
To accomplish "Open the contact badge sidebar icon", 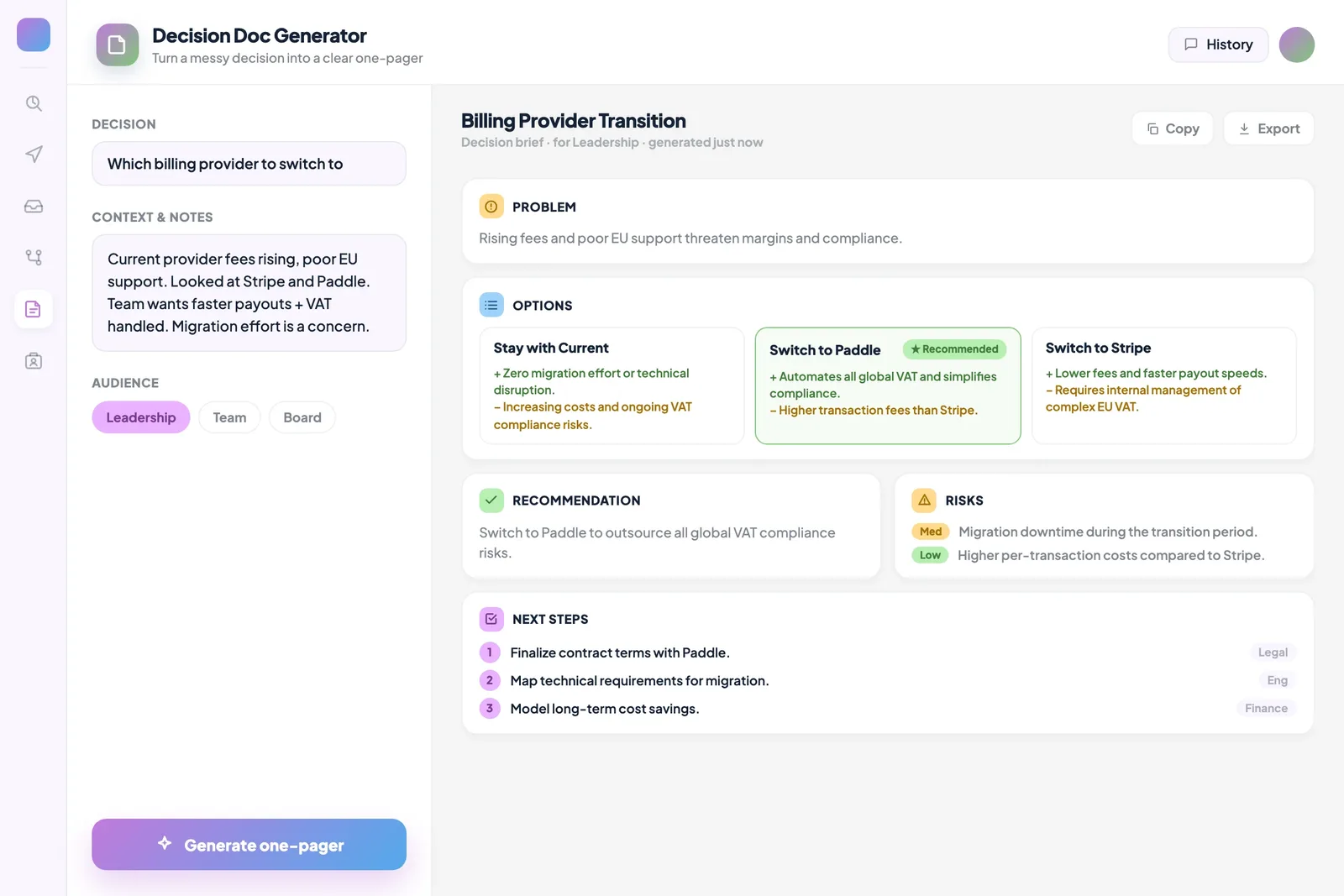I will point(34,361).
